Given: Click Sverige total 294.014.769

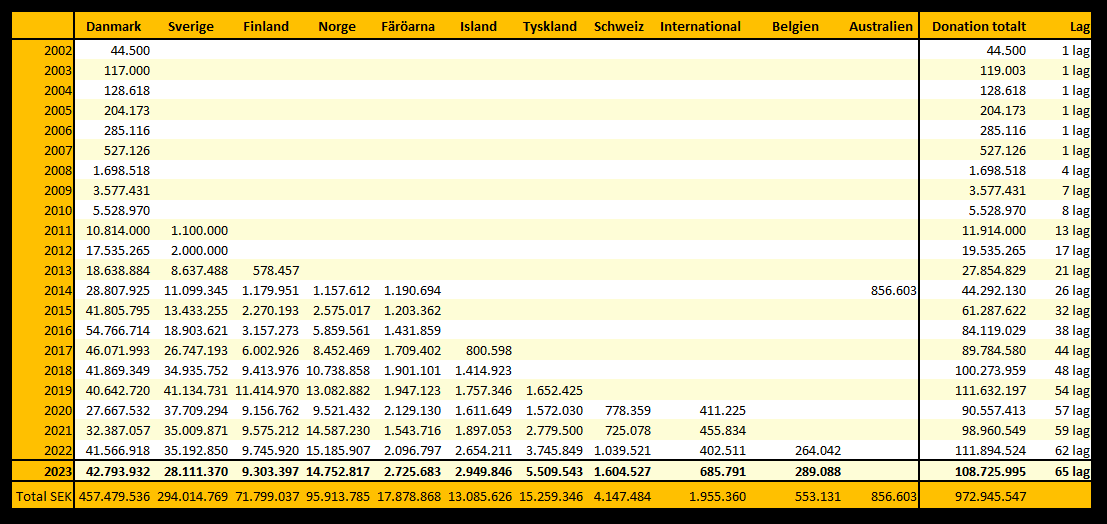Looking at the screenshot, I should (193, 496).
